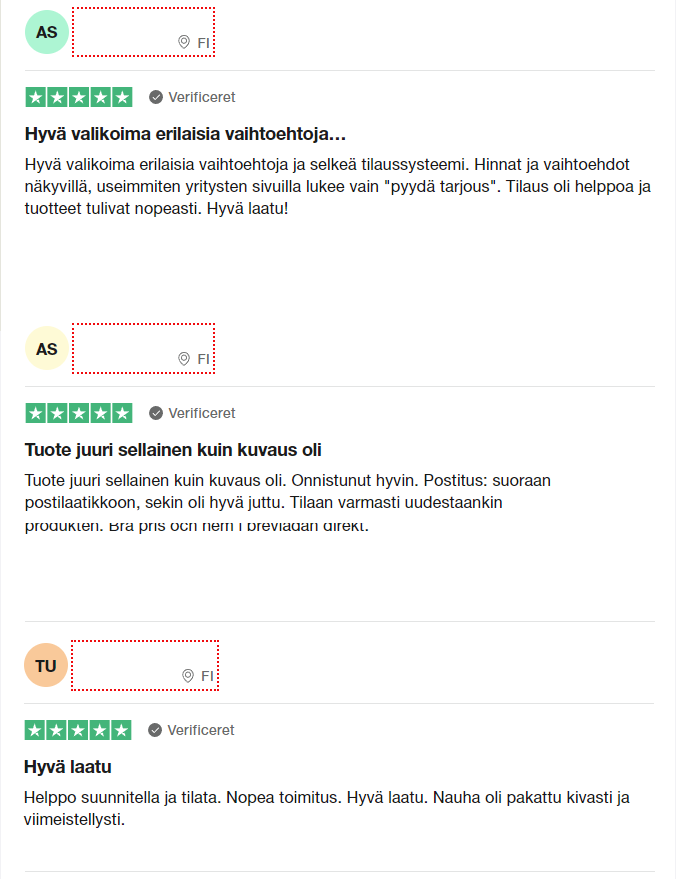Click the green AS avatar in first review
This screenshot has height=879, width=676.
[47, 32]
